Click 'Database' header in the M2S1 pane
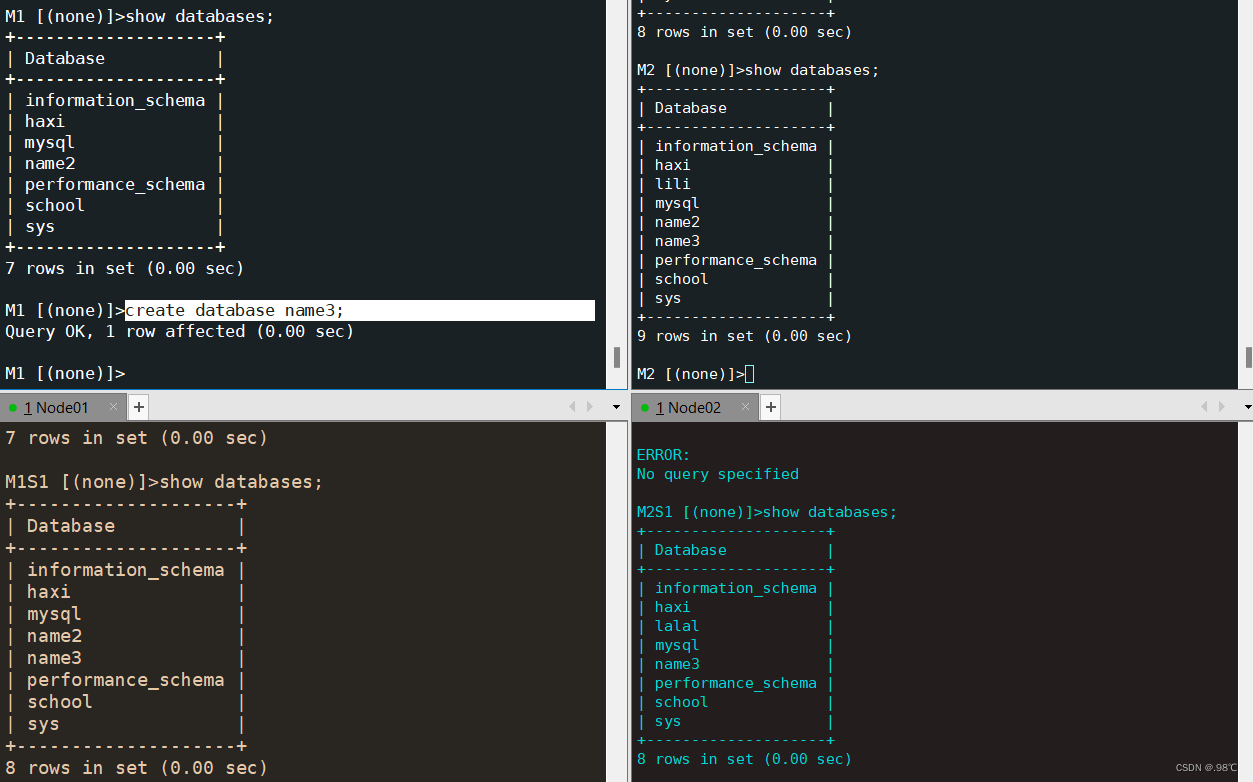The width and height of the screenshot is (1253, 782). (x=691, y=550)
